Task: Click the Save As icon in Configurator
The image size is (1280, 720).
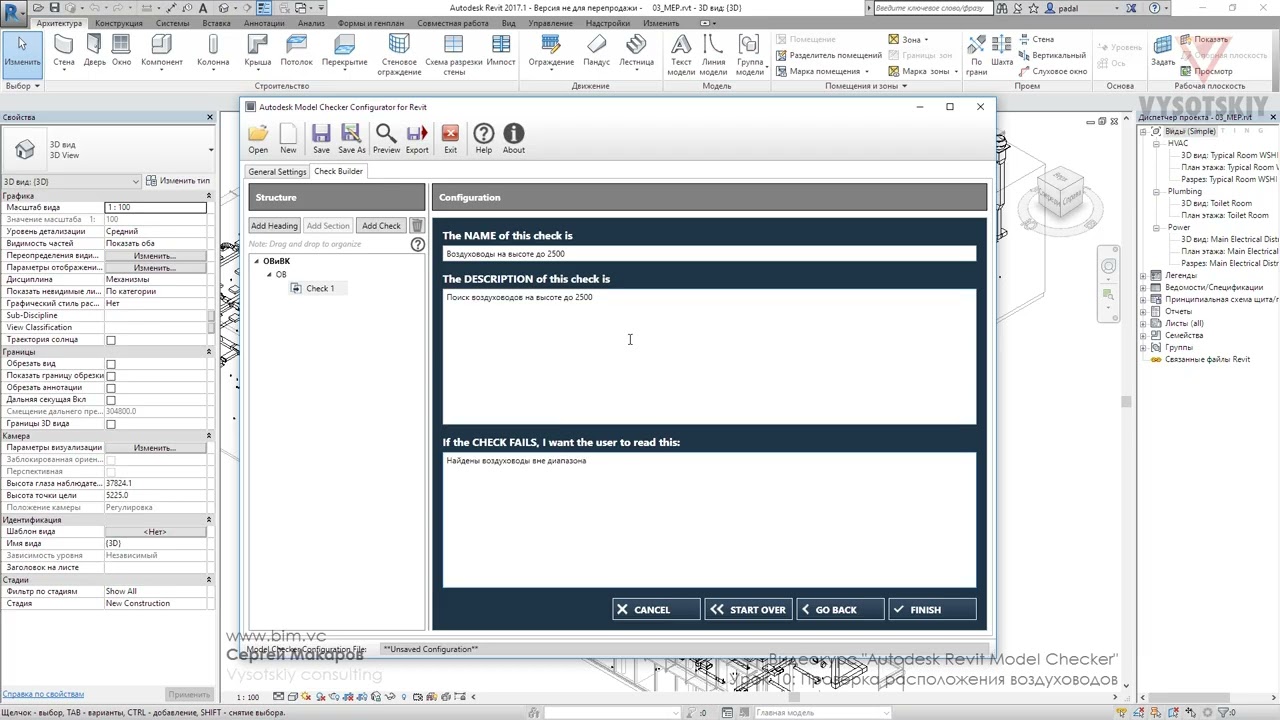Action: point(351,138)
